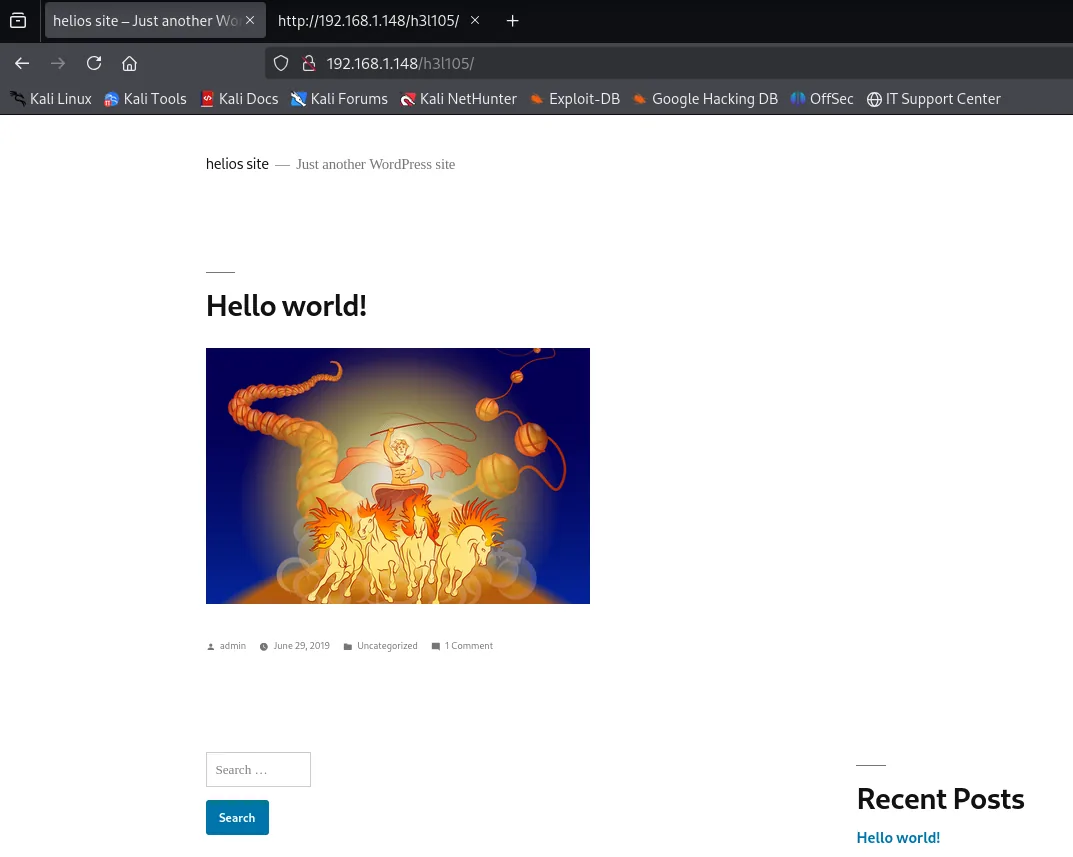
Task: Open Kali Tools bookmark
Action: tap(145, 99)
